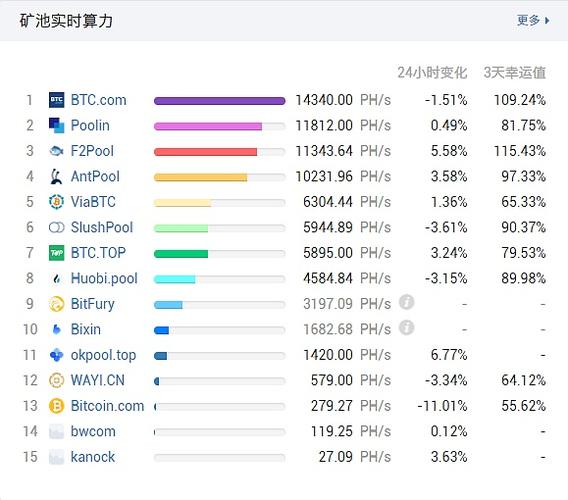Click the bwcom placeholder thumbnail

coord(57,432)
